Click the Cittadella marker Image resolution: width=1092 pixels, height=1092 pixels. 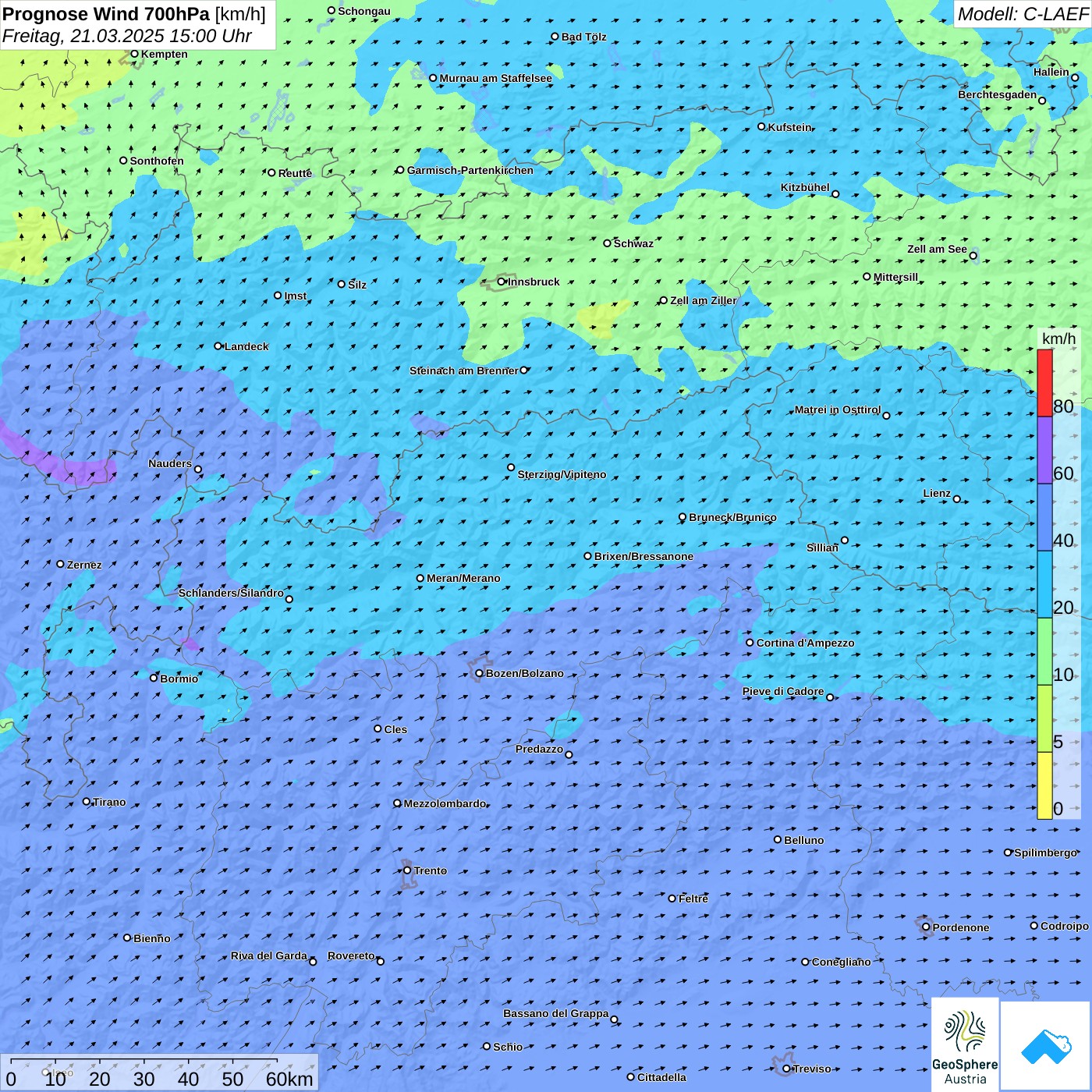point(631,1077)
